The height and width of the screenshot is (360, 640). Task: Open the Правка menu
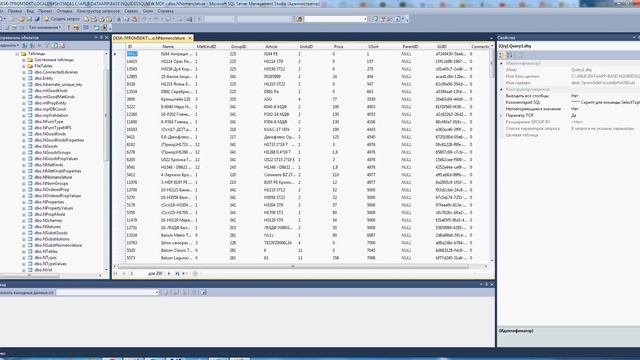[x=15, y=11]
